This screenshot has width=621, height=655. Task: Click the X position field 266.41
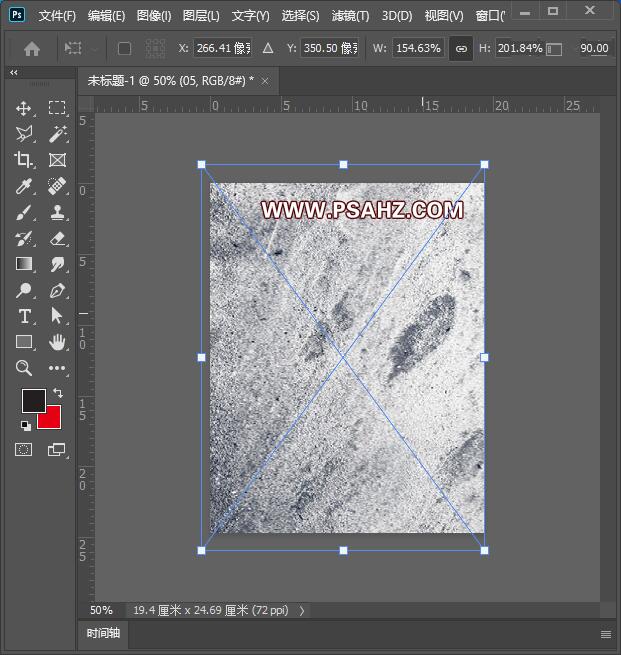[223, 48]
